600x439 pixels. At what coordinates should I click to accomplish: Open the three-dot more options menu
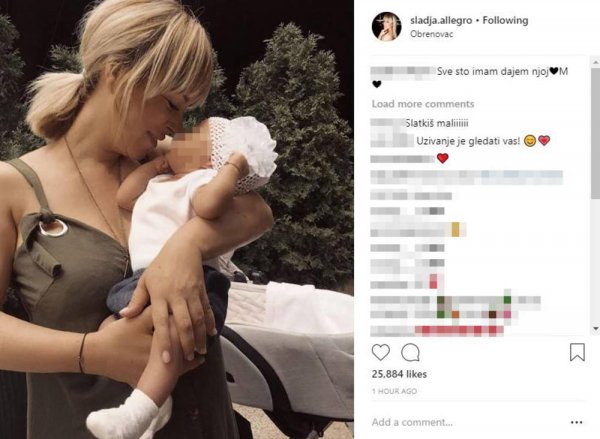pos(576,422)
